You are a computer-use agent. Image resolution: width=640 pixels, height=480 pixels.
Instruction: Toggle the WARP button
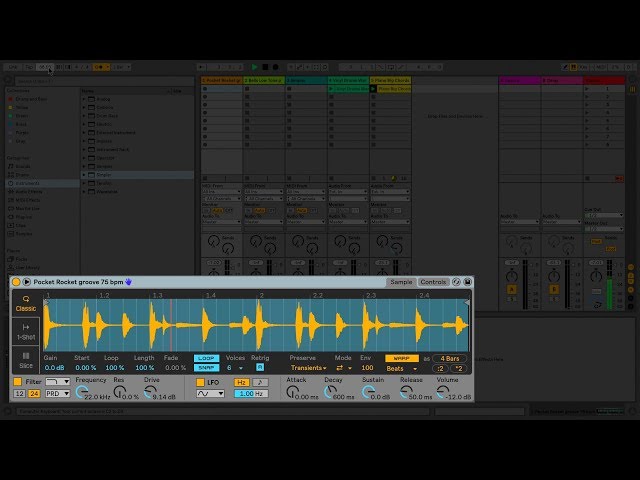[x=402, y=358]
